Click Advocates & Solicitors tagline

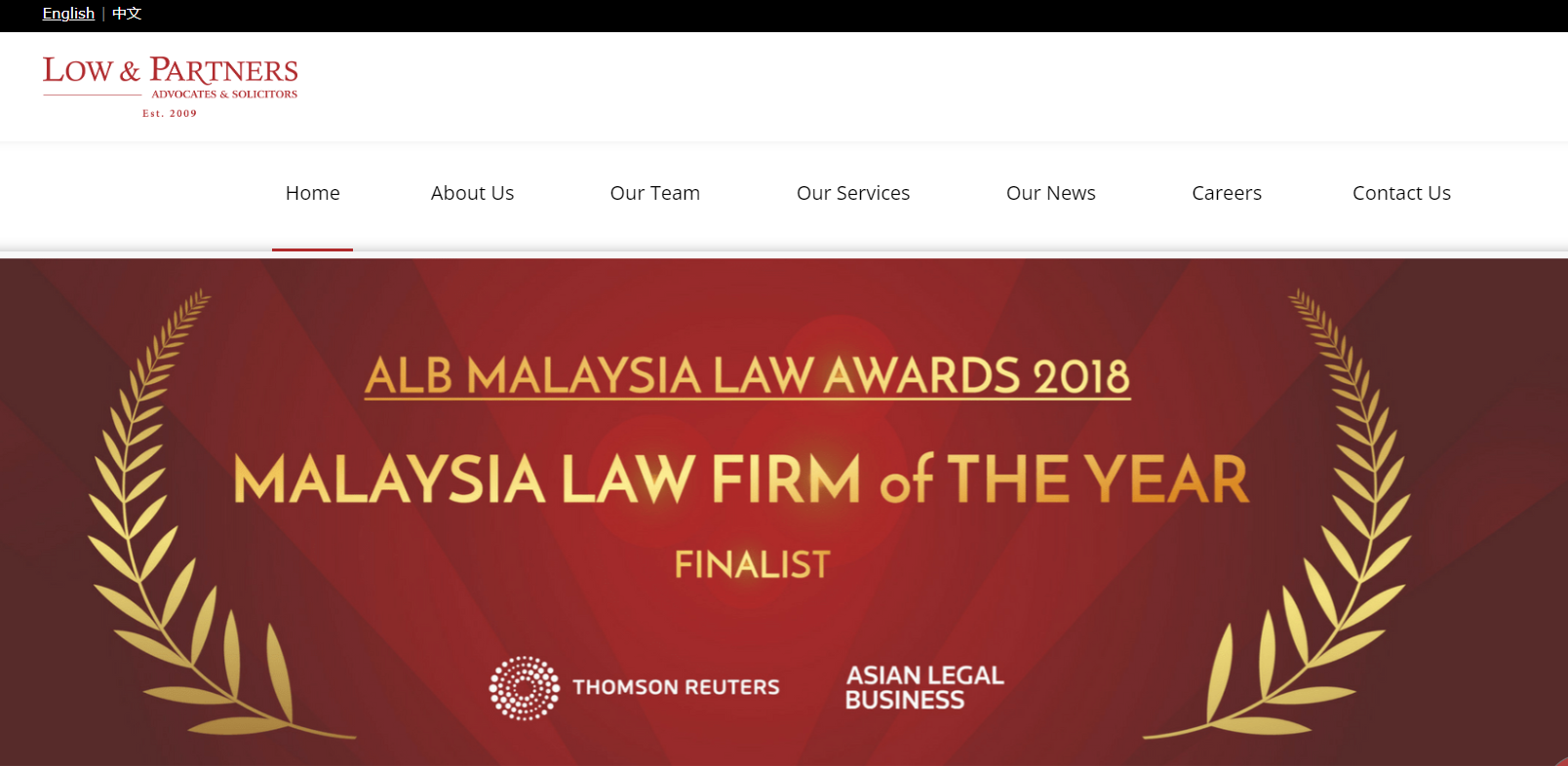[x=224, y=95]
